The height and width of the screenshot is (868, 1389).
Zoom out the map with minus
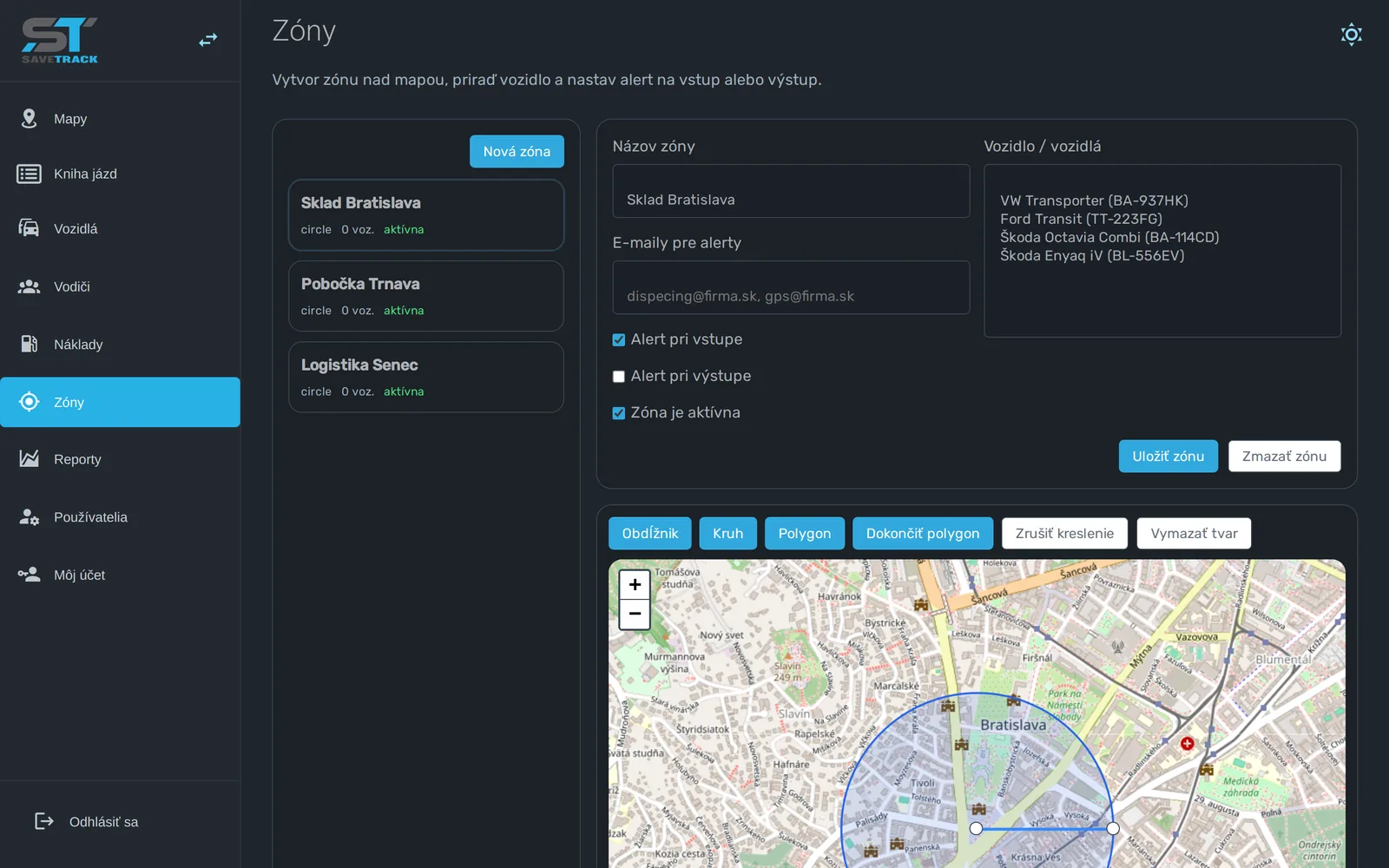(635, 614)
